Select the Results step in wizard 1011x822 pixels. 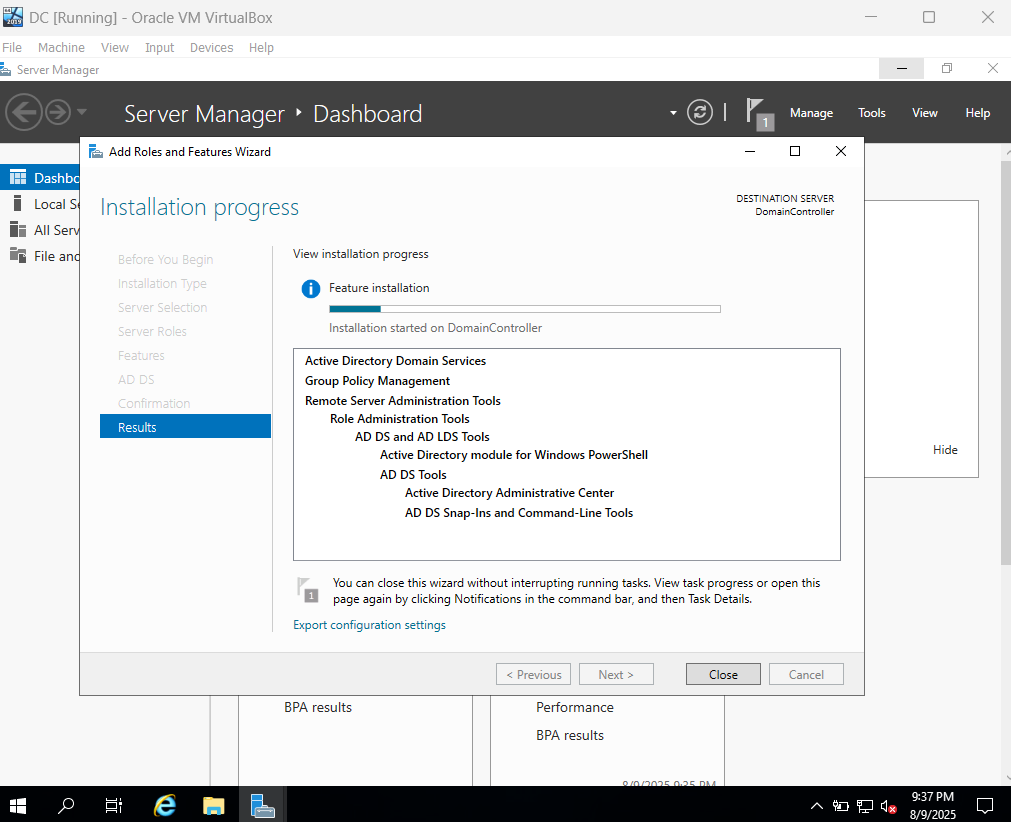[185, 427]
